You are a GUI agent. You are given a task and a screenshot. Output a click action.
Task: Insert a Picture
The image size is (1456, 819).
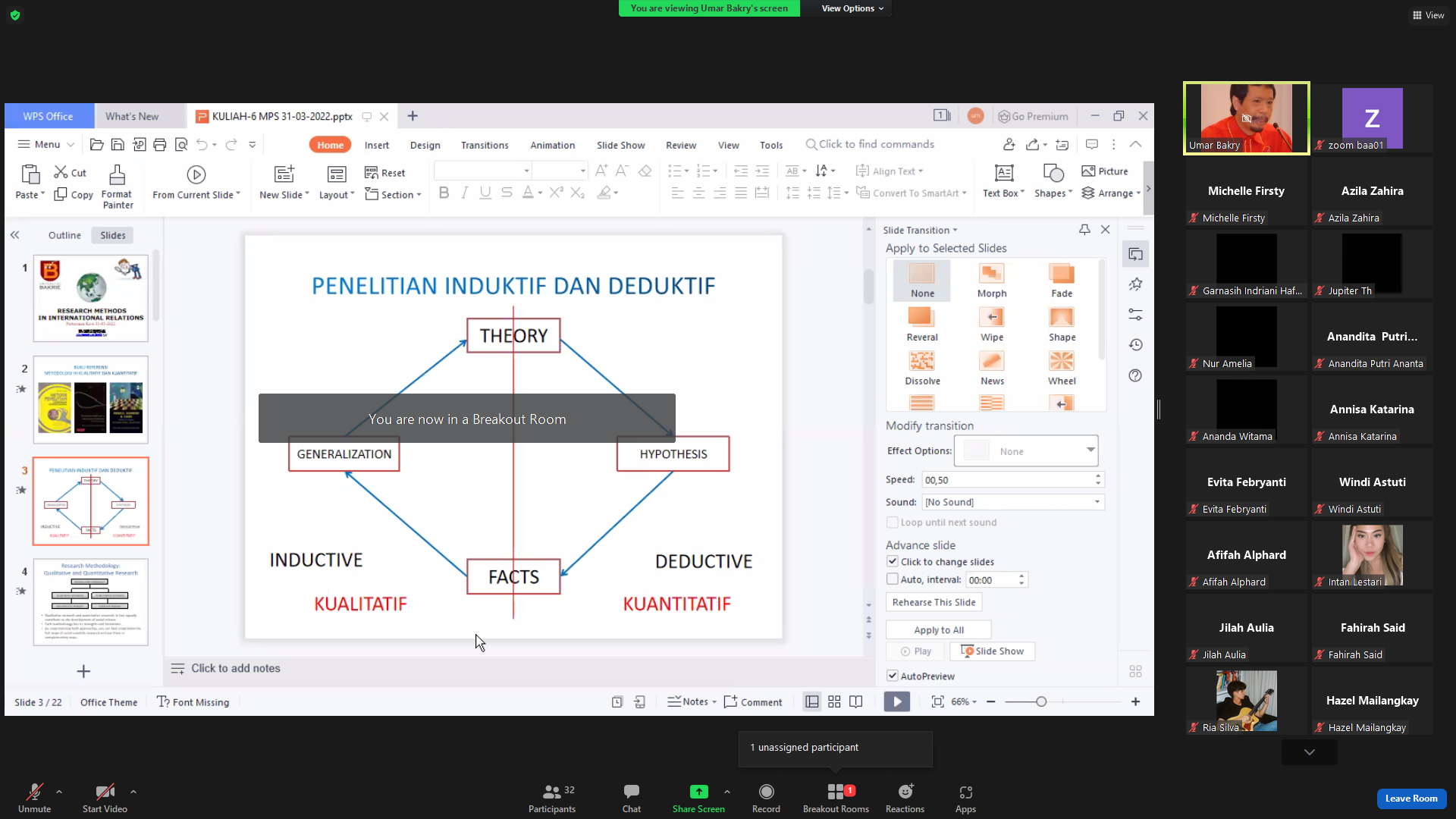coord(1105,171)
